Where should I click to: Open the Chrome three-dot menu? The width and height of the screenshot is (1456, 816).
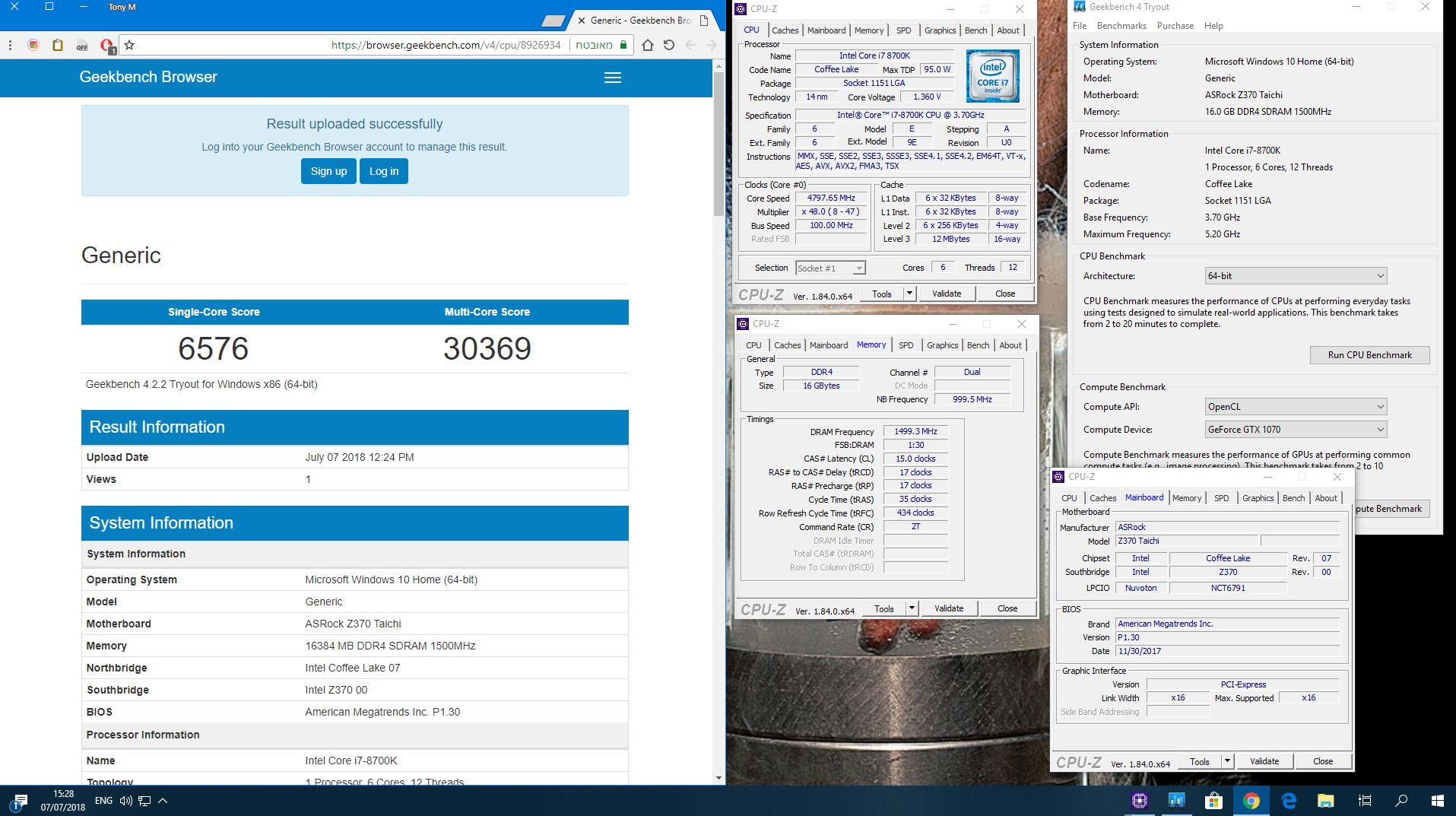point(10,45)
